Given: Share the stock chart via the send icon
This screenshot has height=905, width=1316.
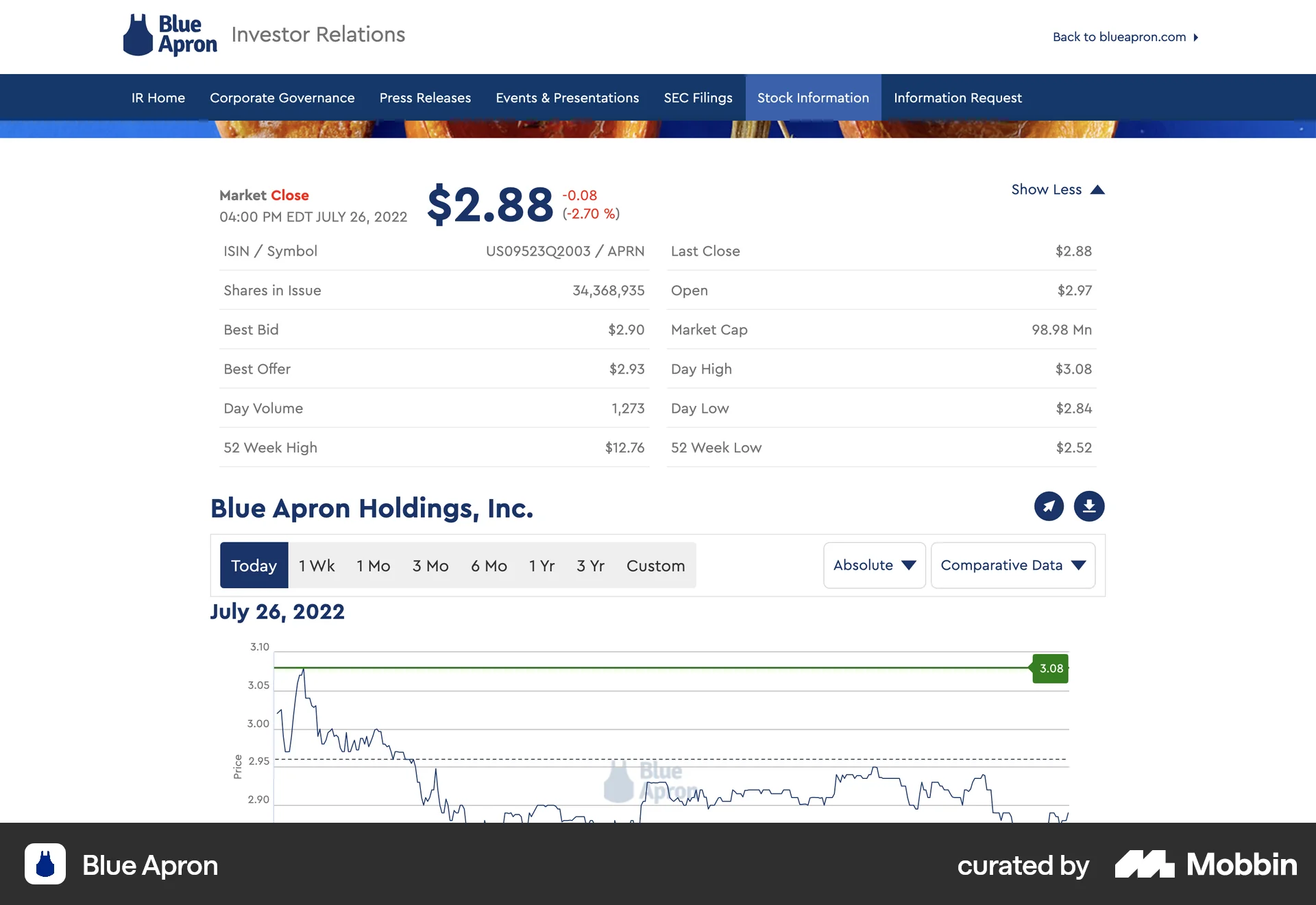Looking at the screenshot, I should [1049, 507].
